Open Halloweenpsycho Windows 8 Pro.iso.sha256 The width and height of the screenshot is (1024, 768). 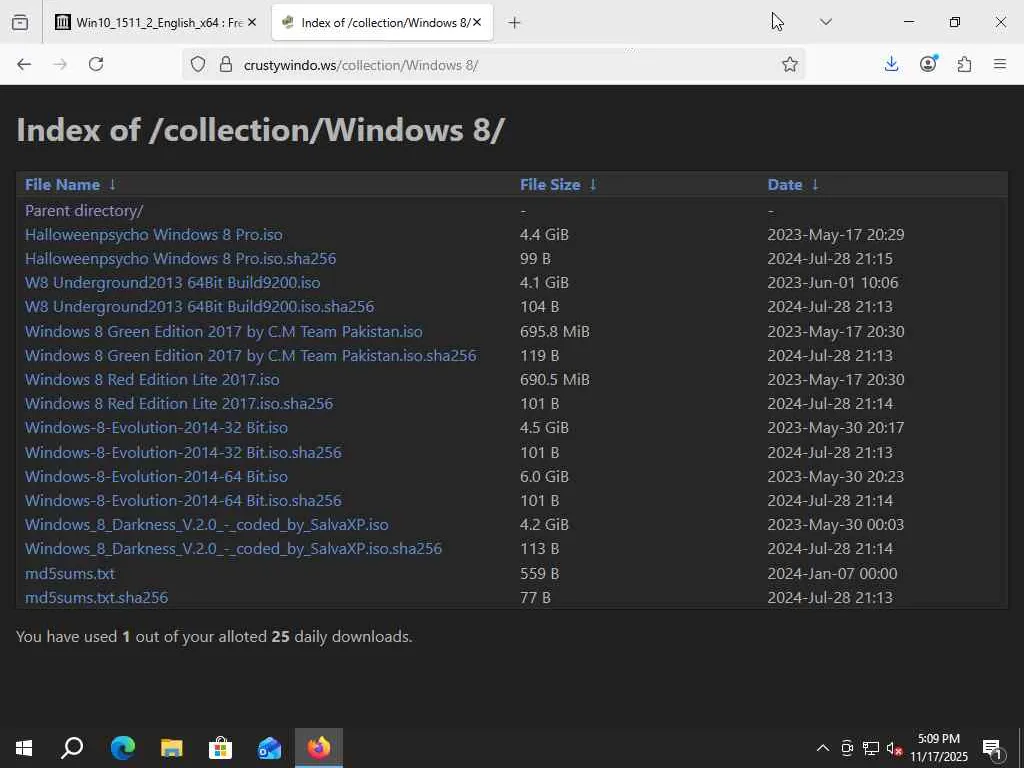coord(180,259)
